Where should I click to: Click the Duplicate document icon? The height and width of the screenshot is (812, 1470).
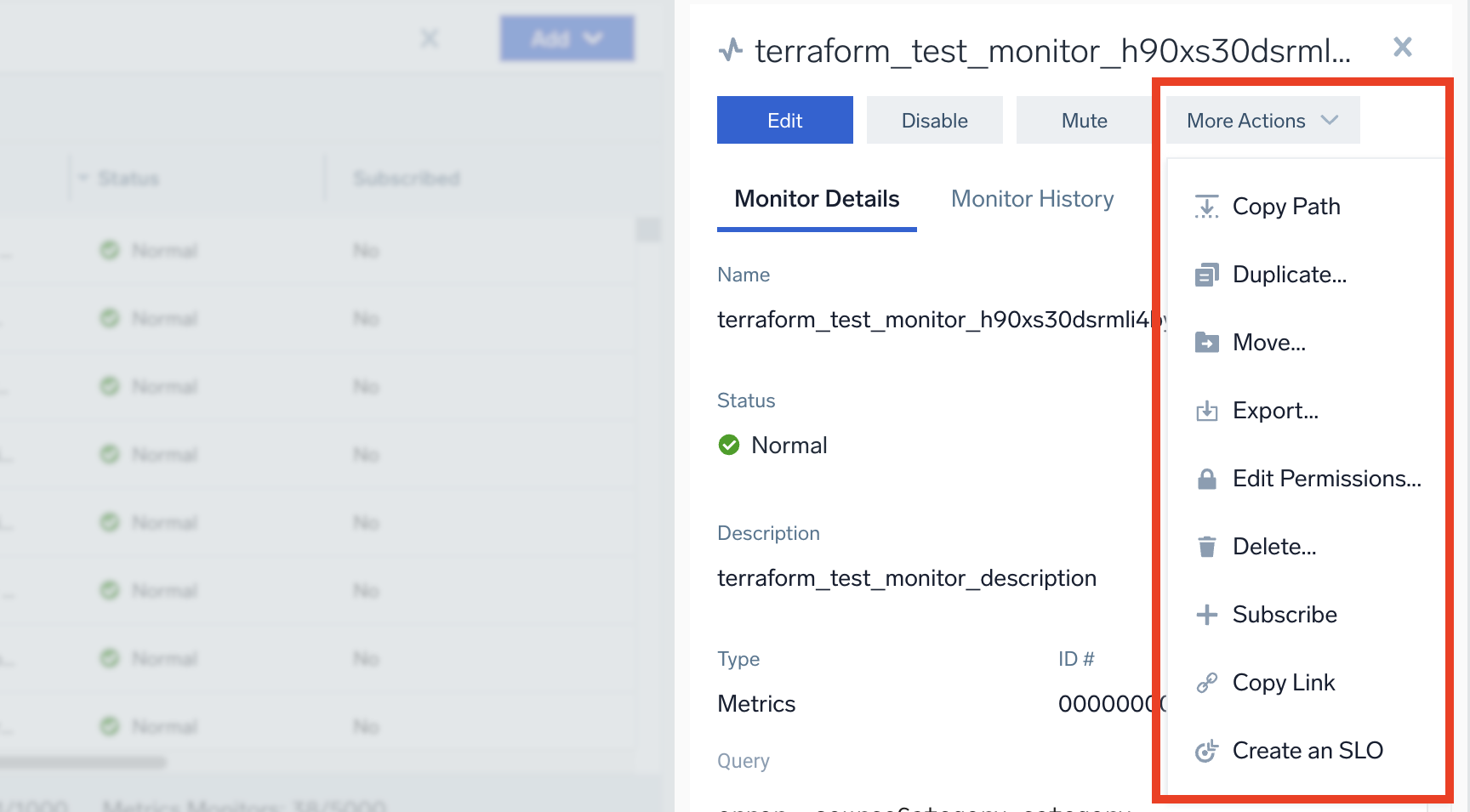click(x=1206, y=274)
